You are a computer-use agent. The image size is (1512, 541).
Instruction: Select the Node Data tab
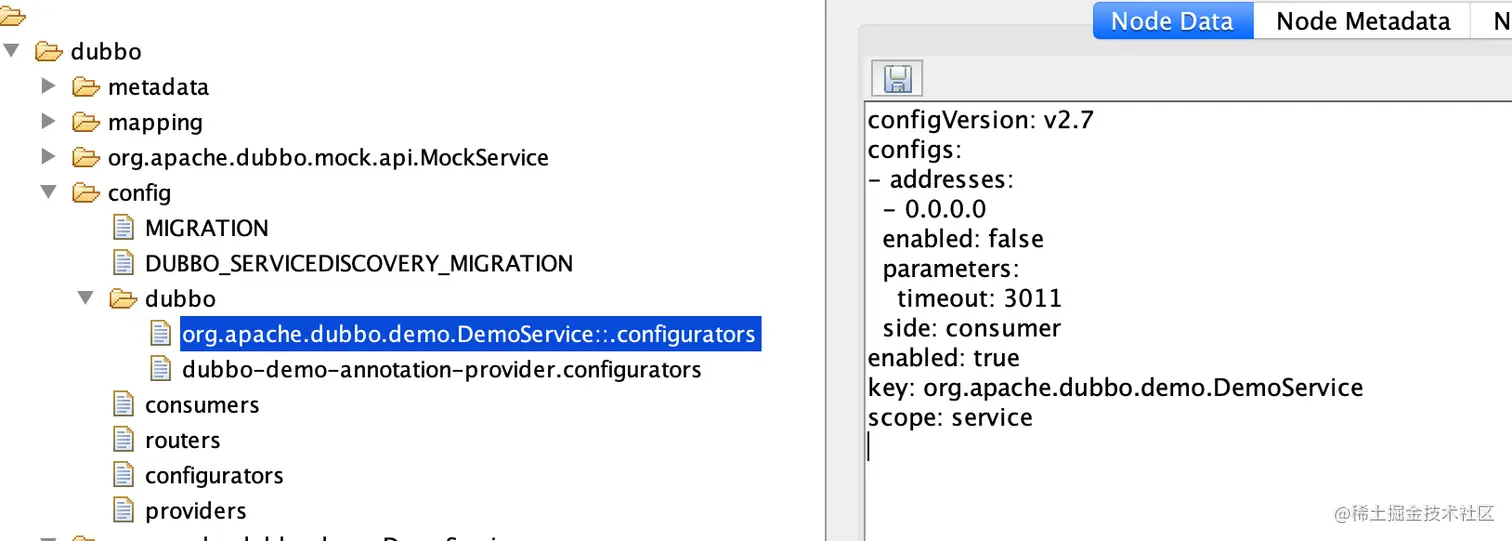[x=1173, y=21]
